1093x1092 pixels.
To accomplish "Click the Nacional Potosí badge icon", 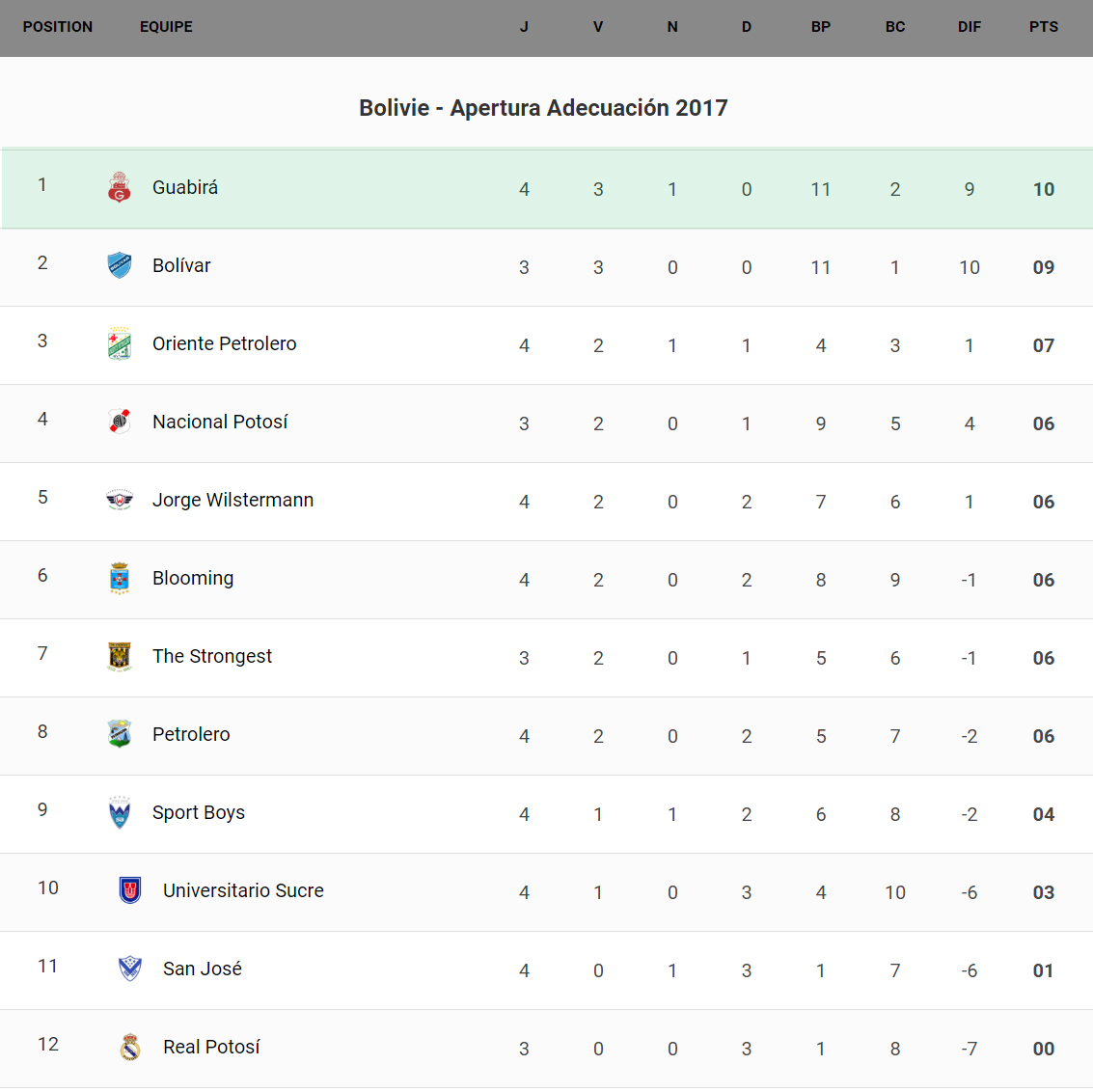I will [120, 422].
